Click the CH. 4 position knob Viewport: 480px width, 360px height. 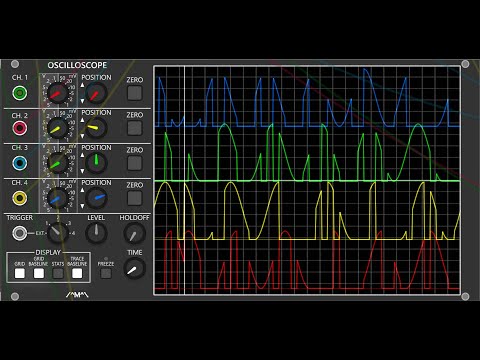coord(96,198)
